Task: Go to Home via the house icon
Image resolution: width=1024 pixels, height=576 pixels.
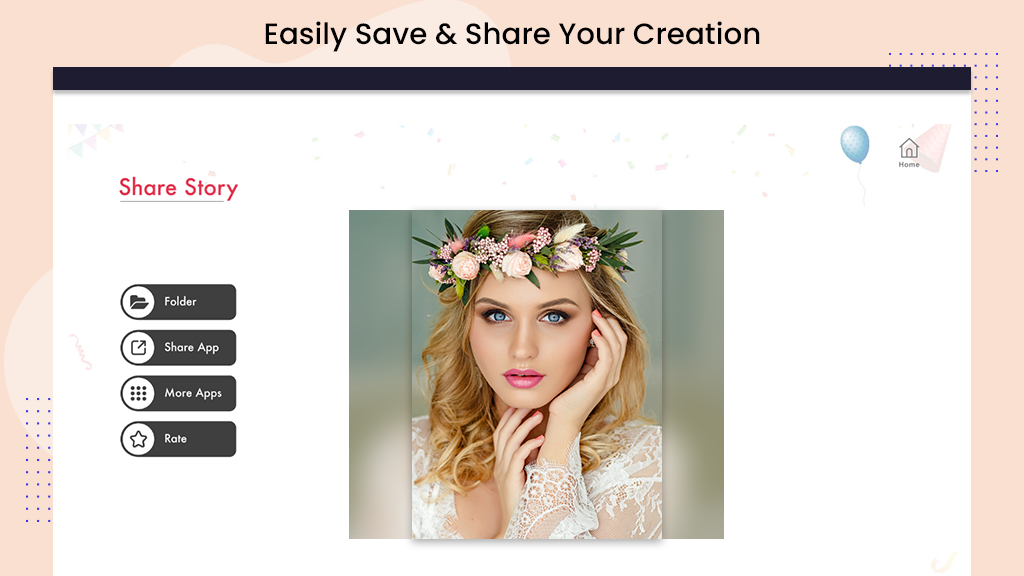Action: 908,148
